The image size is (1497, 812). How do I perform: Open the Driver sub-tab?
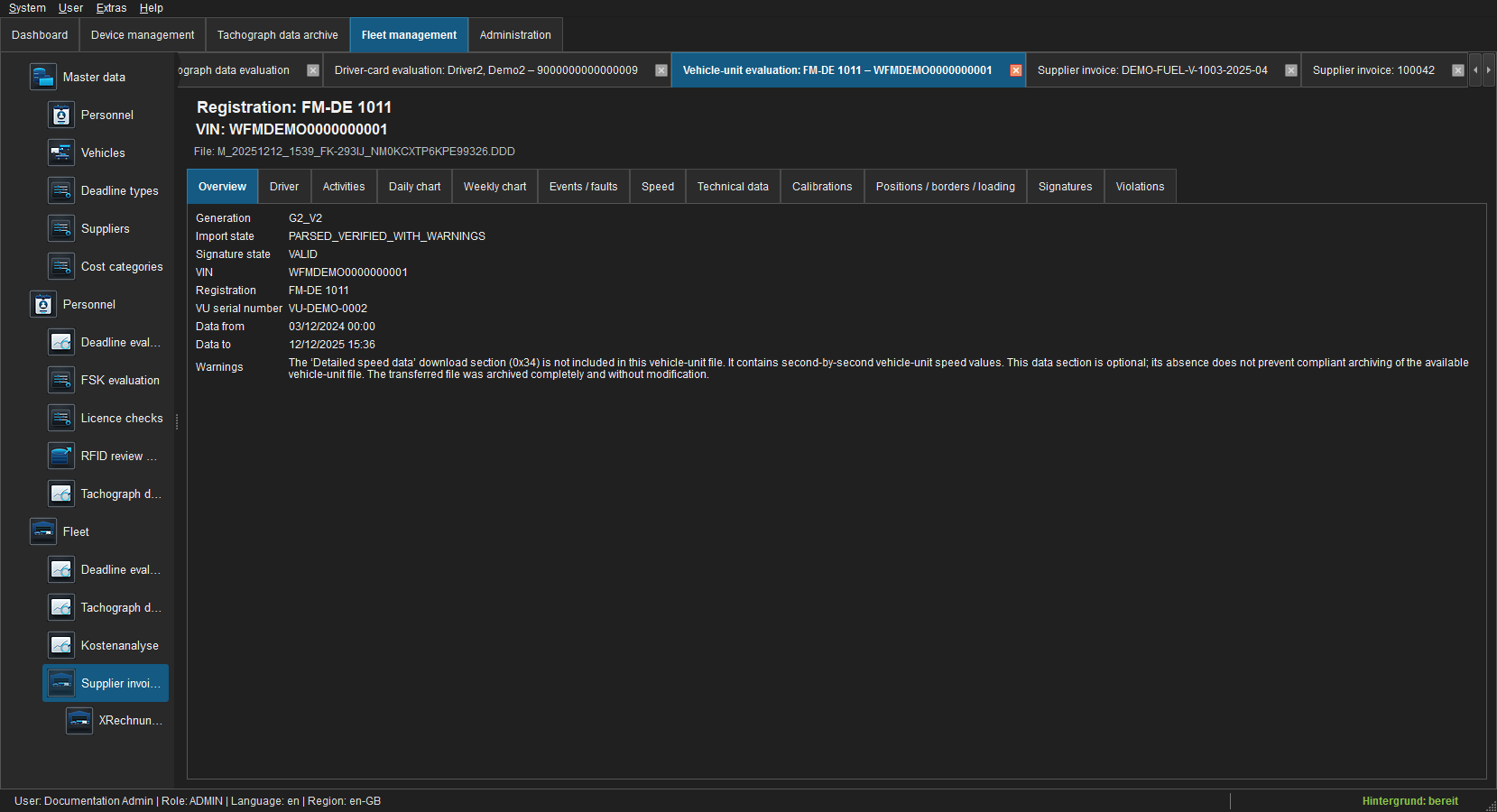click(x=284, y=187)
